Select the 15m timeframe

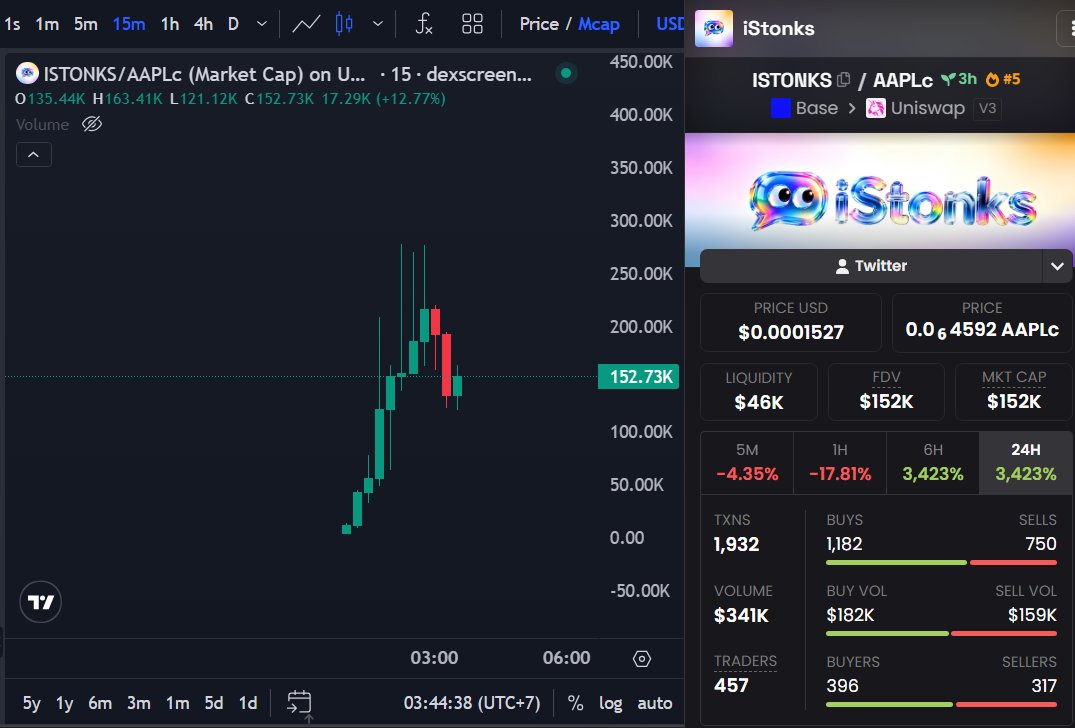pos(129,24)
